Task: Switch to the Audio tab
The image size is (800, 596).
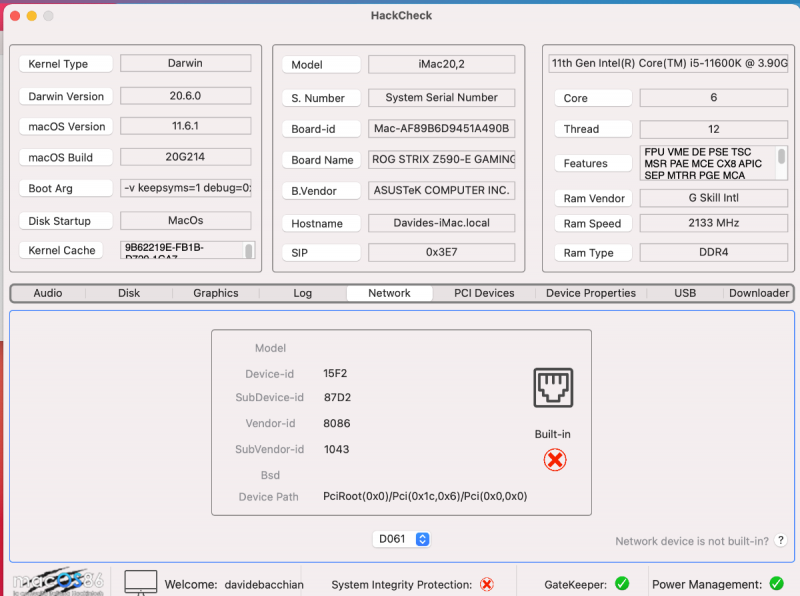Action: pyautogui.click(x=48, y=293)
